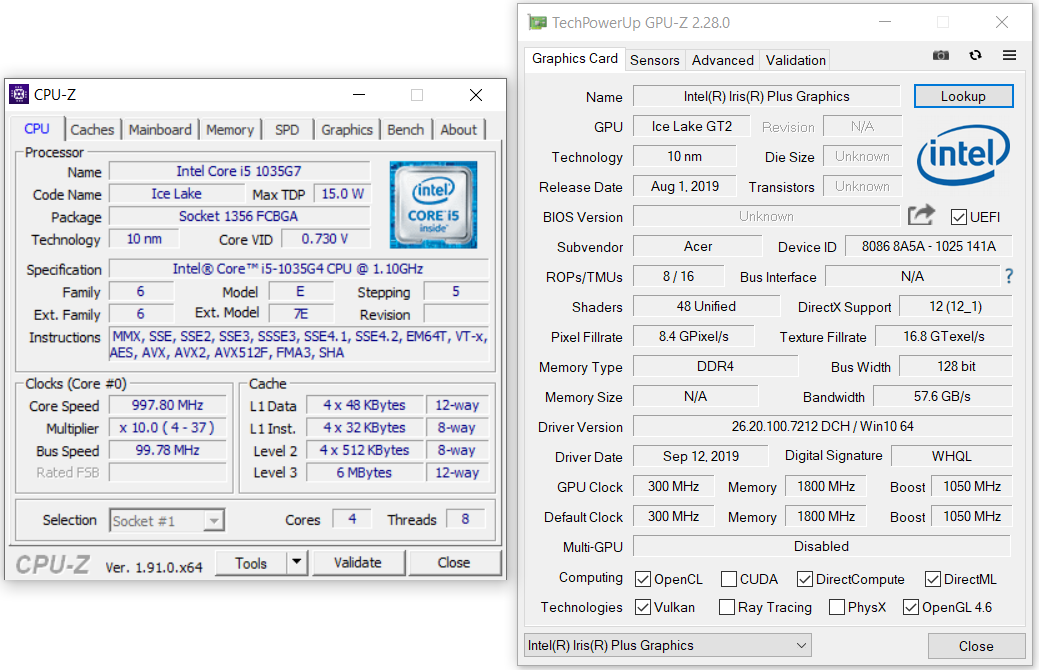This screenshot has width=1039, height=670.
Task: Click the Package Socket 1356 FCBGA value
Action: tap(239, 216)
